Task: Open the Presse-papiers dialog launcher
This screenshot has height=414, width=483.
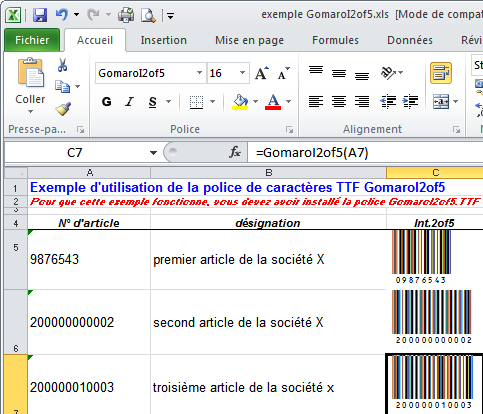Action: point(80,130)
